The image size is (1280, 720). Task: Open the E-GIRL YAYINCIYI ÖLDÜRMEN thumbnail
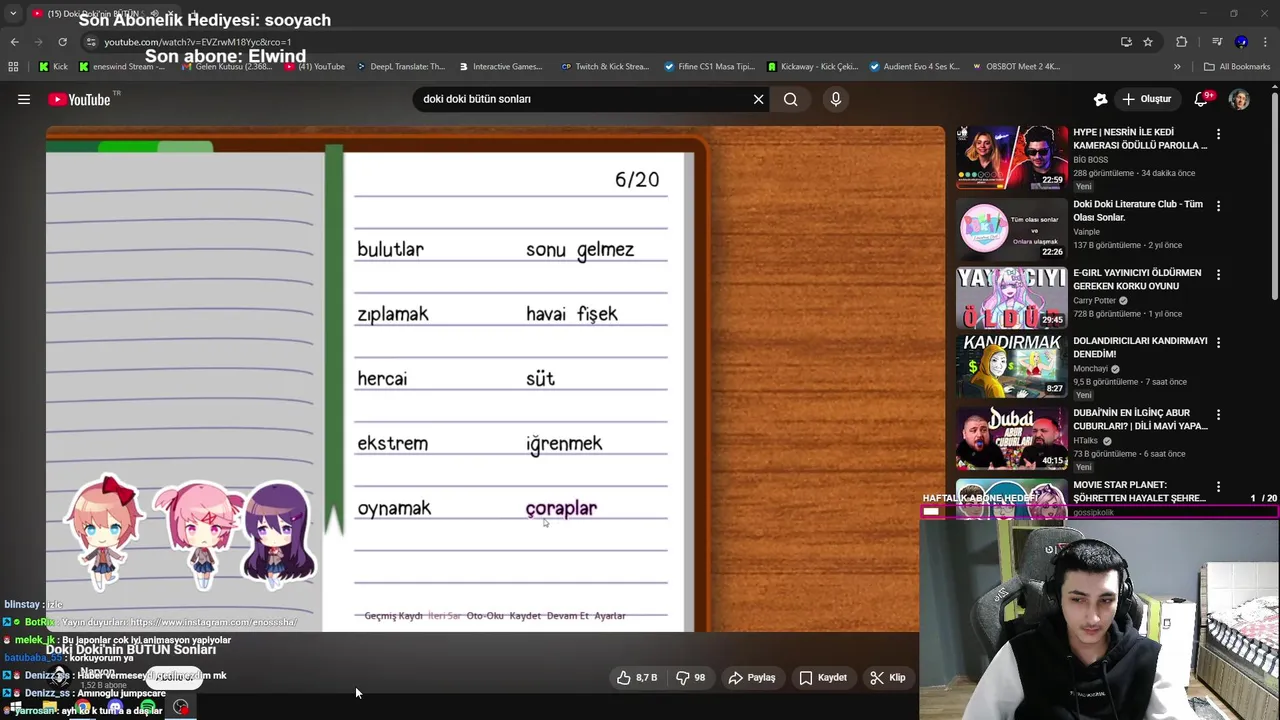1011,297
